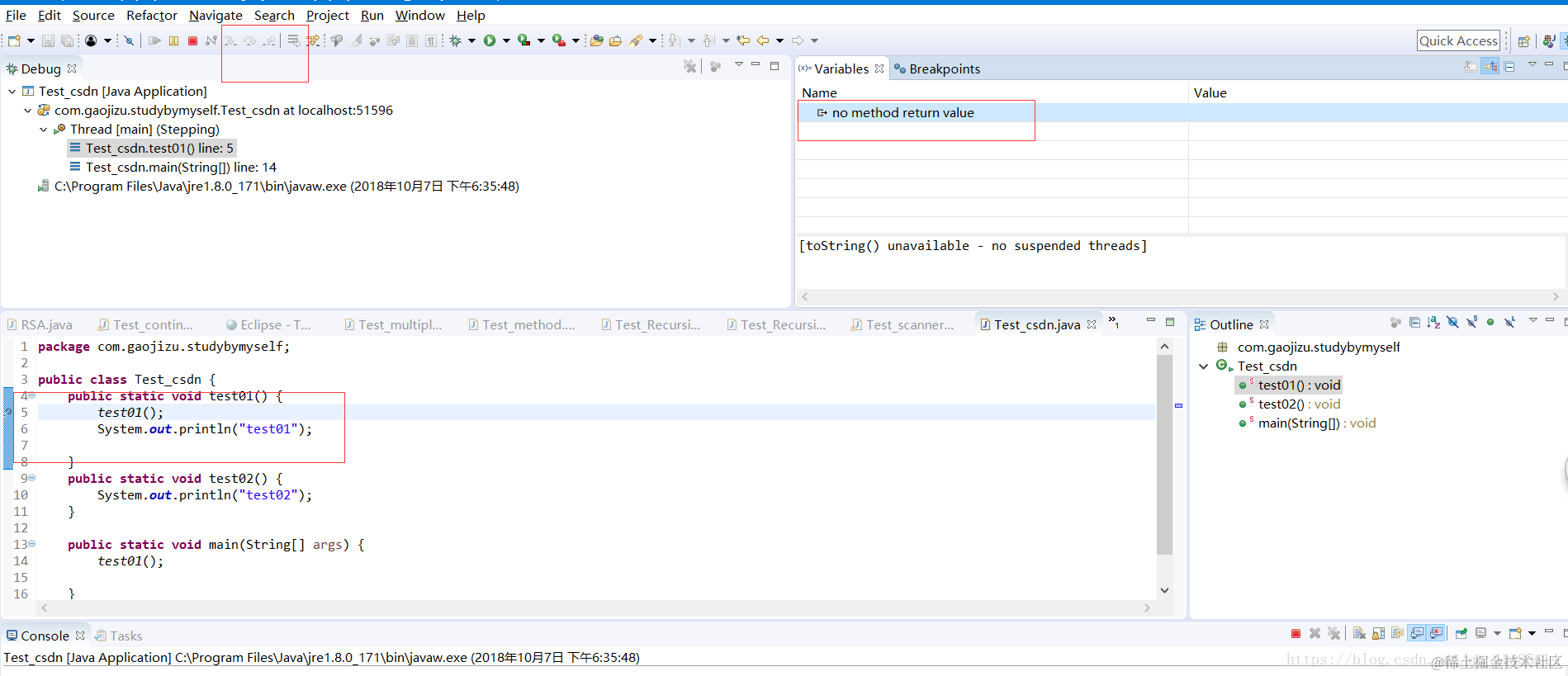Click the Save All toolbar icon

coord(67,40)
